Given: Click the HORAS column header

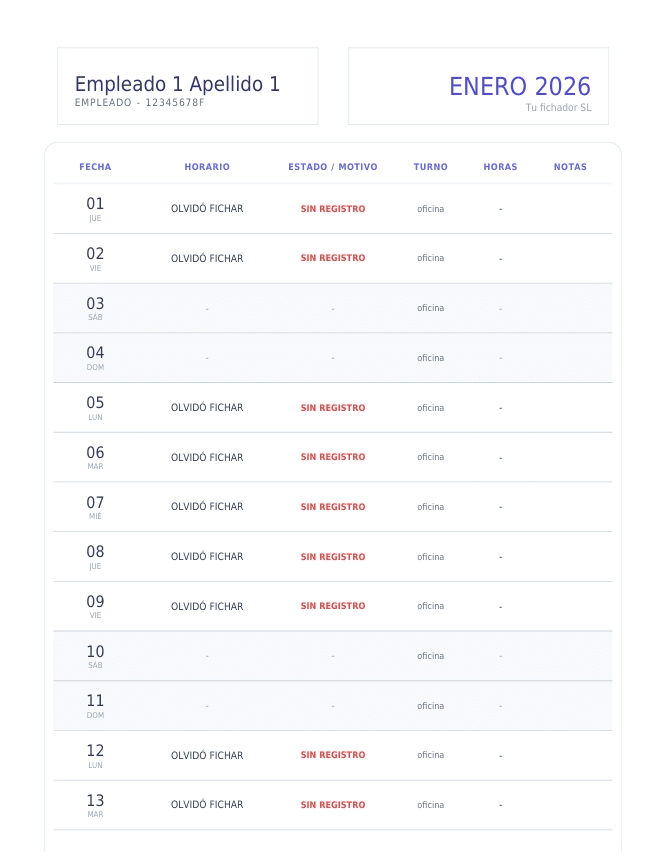Looking at the screenshot, I should pos(500,167).
